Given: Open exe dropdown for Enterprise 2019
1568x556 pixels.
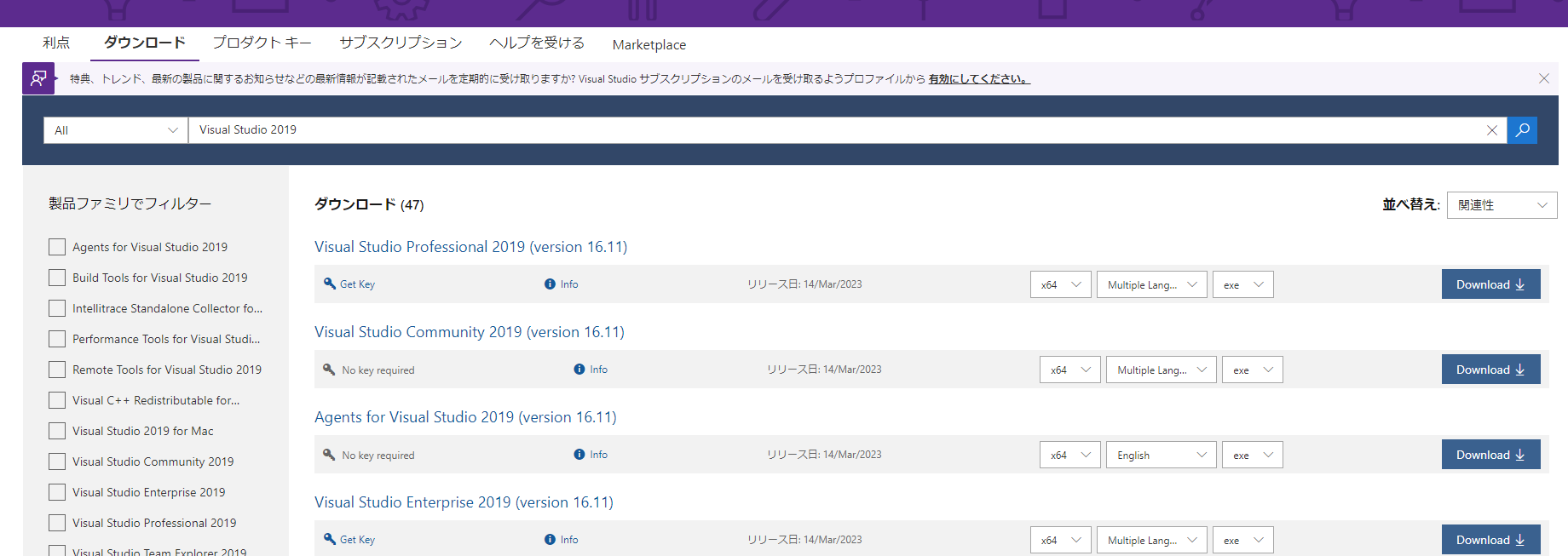Looking at the screenshot, I should pyautogui.click(x=1242, y=540).
